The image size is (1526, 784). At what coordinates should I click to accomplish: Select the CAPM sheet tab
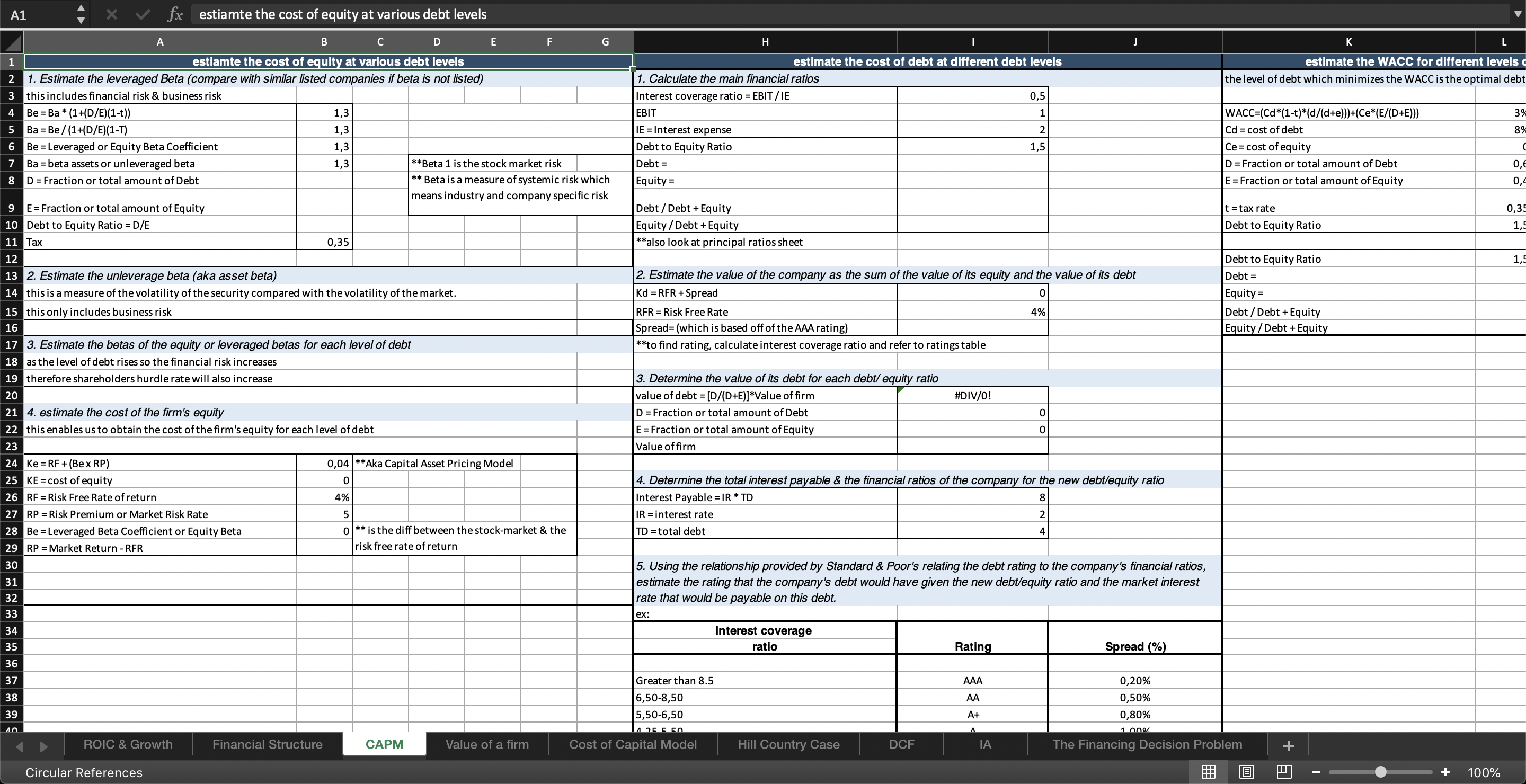[x=385, y=744]
